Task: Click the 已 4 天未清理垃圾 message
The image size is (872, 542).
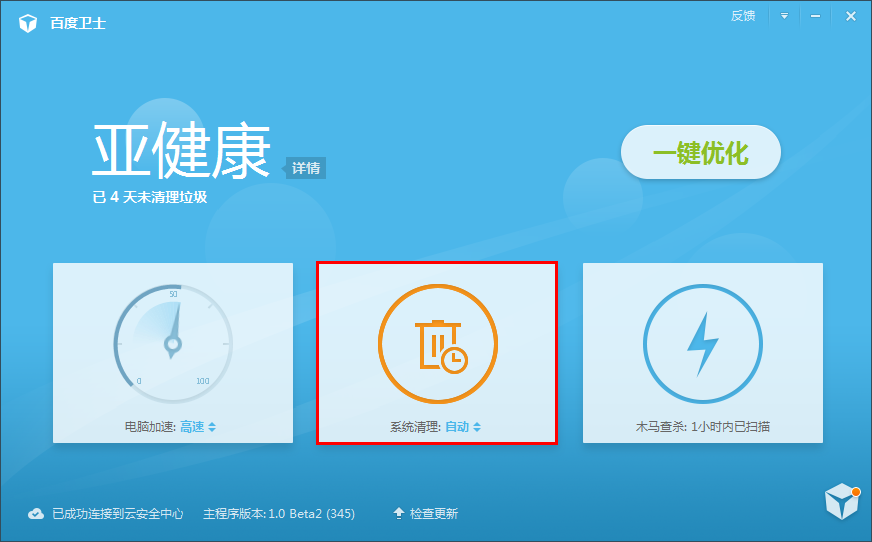Action: [150, 197]
